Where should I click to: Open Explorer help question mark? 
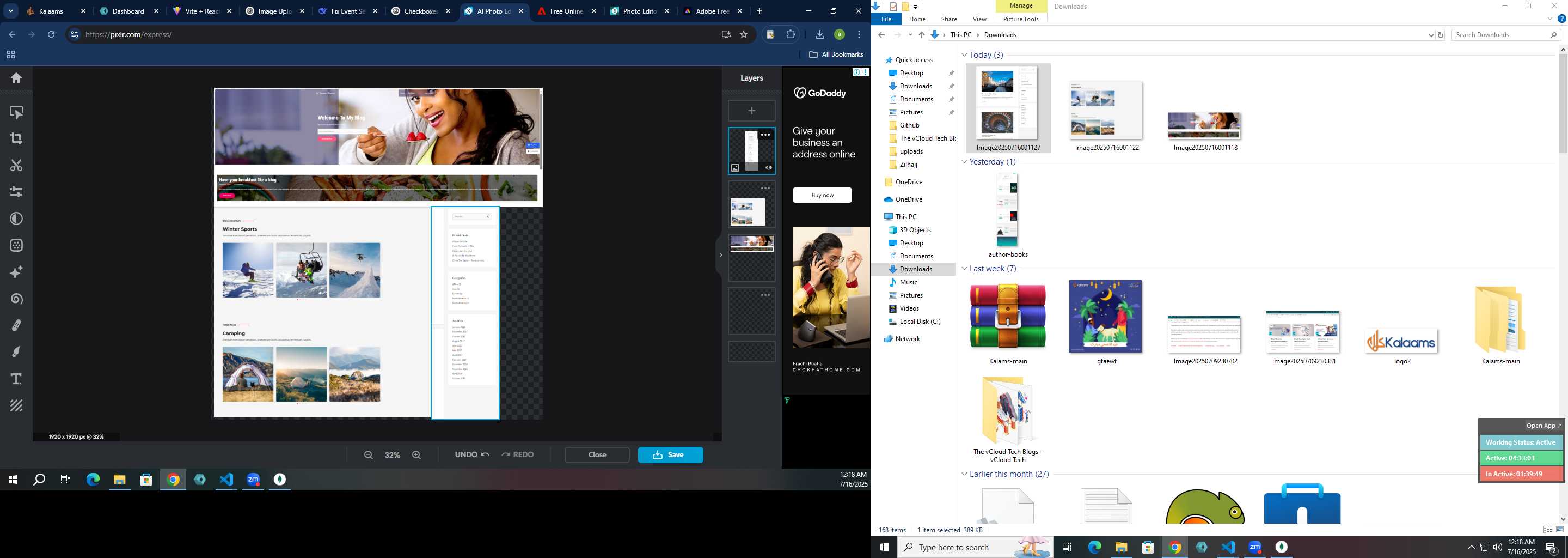(1561, 19)
